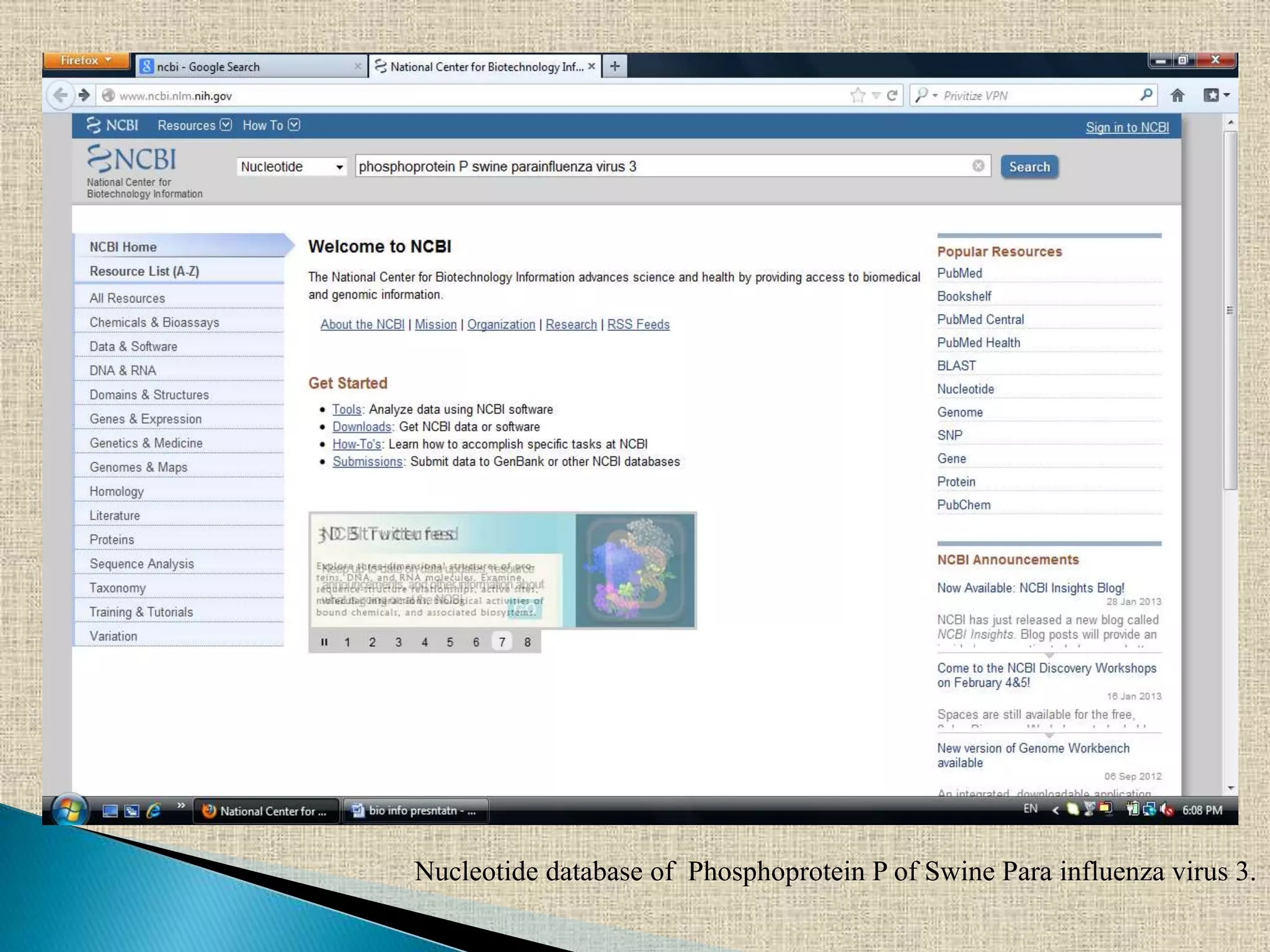Pause the slideshow carousel
The image size is (1270, 952).
pos(324,642)
